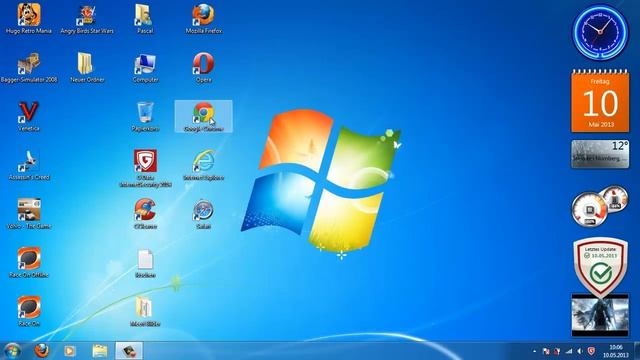Select the Race On Offline shortcut
Image resolution: width=640 pixels, height=360 pixels.
(x=29, y=262)
